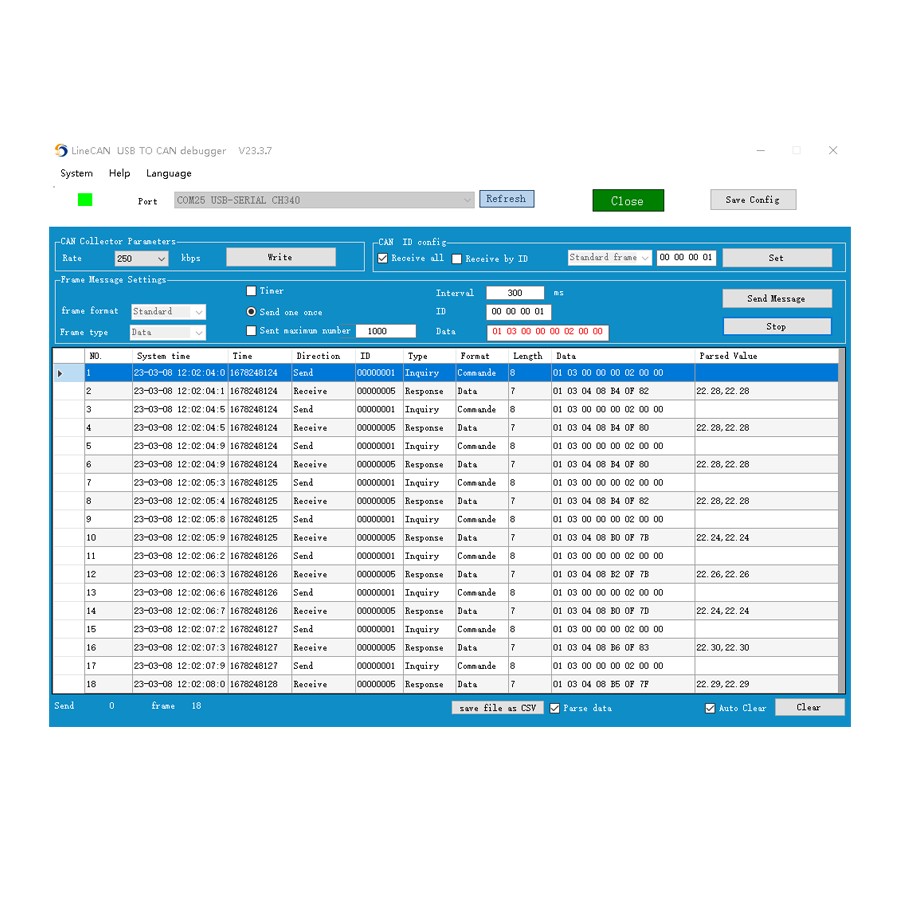The width and height of the screenshot is (900, 900).
Task: Click the LineCAN app logo icon
Action: pos(61,151)
